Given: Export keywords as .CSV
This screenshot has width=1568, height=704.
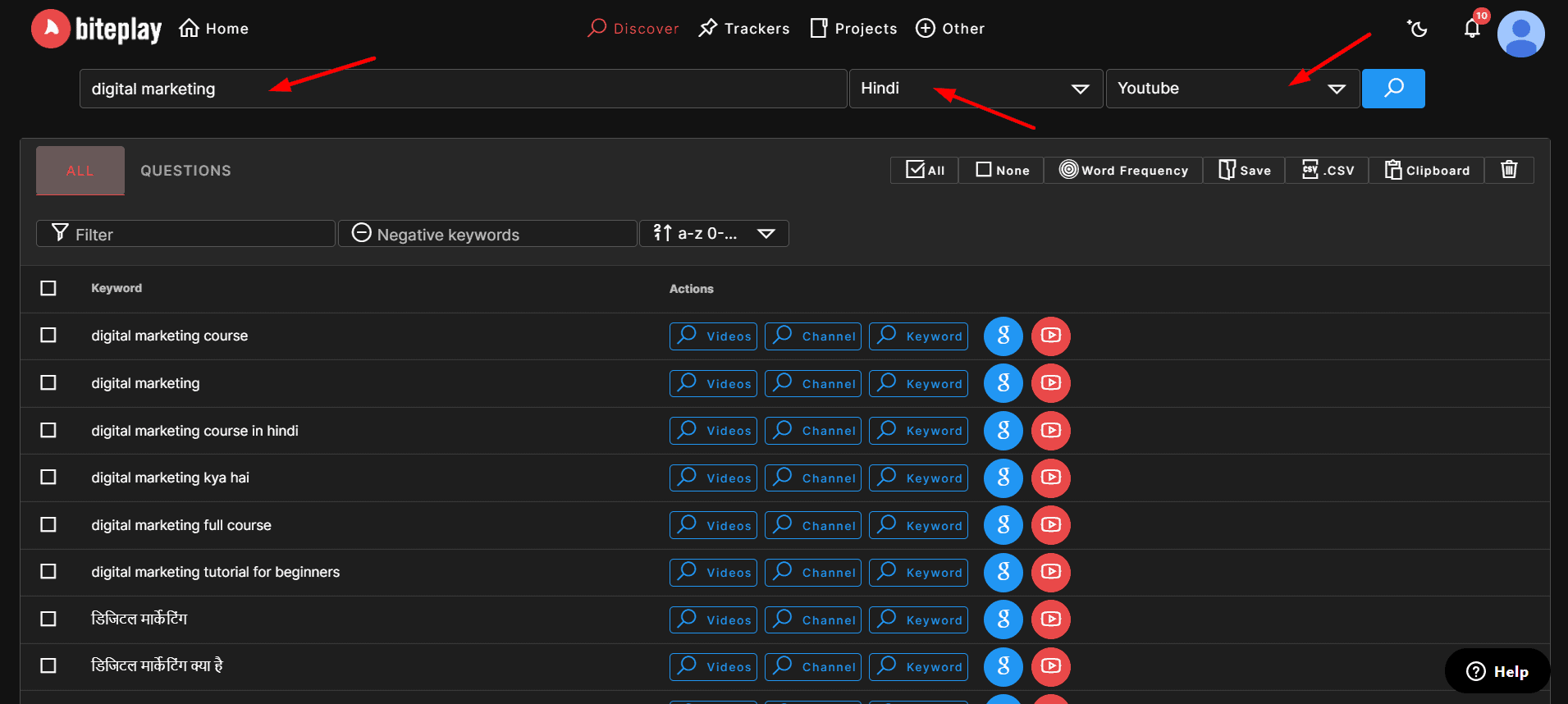Looking at the screenshot, I should [x=1327, y=170].
